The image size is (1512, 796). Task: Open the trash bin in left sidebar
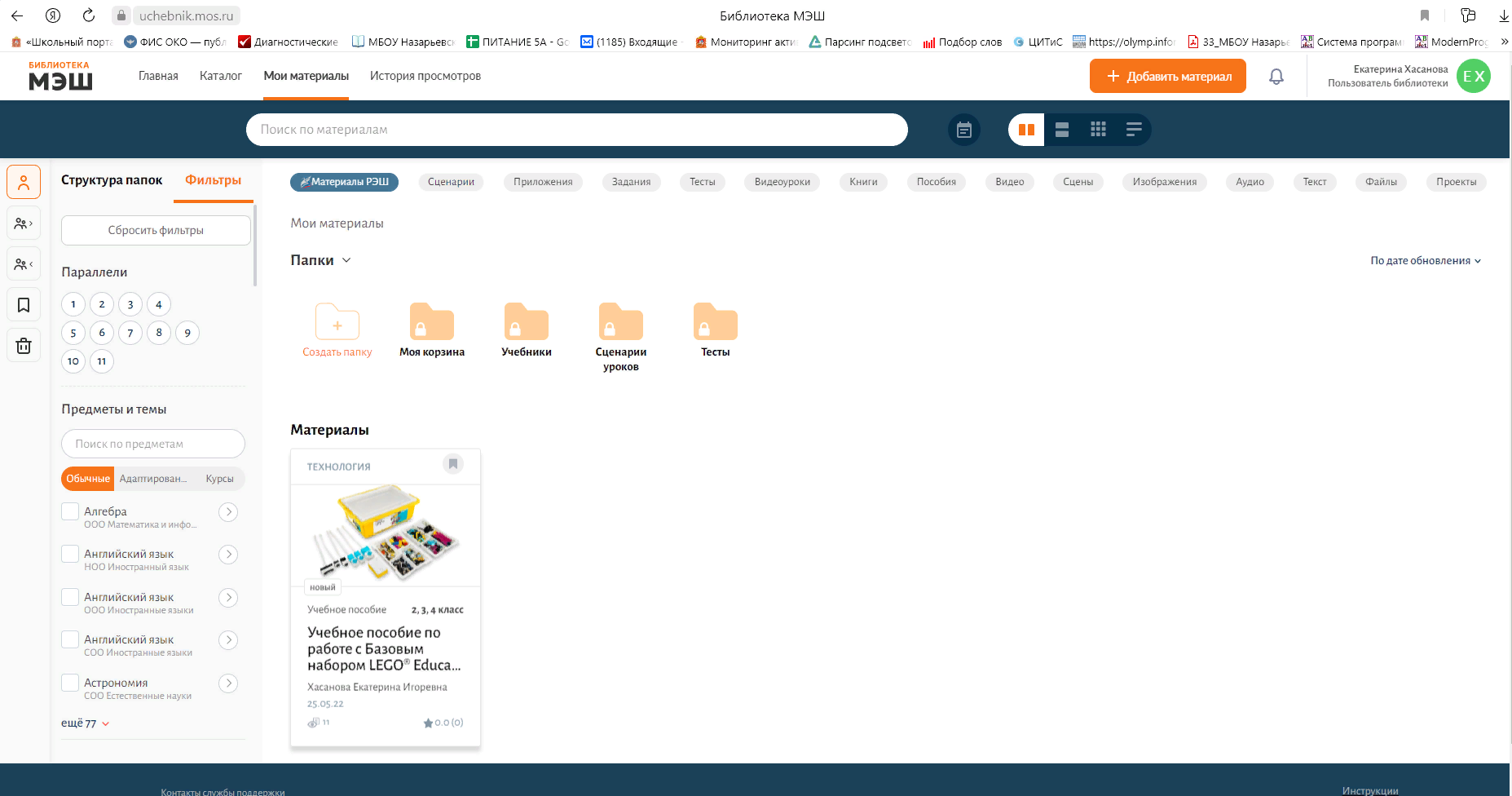24,346
